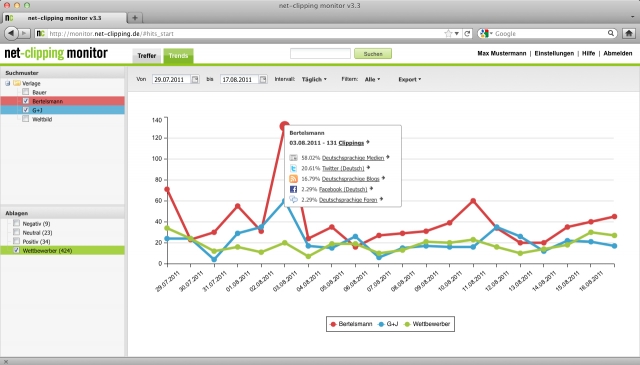Open new browser tab with plus button
The image size is (640, 365).
(x=135, y=18)
